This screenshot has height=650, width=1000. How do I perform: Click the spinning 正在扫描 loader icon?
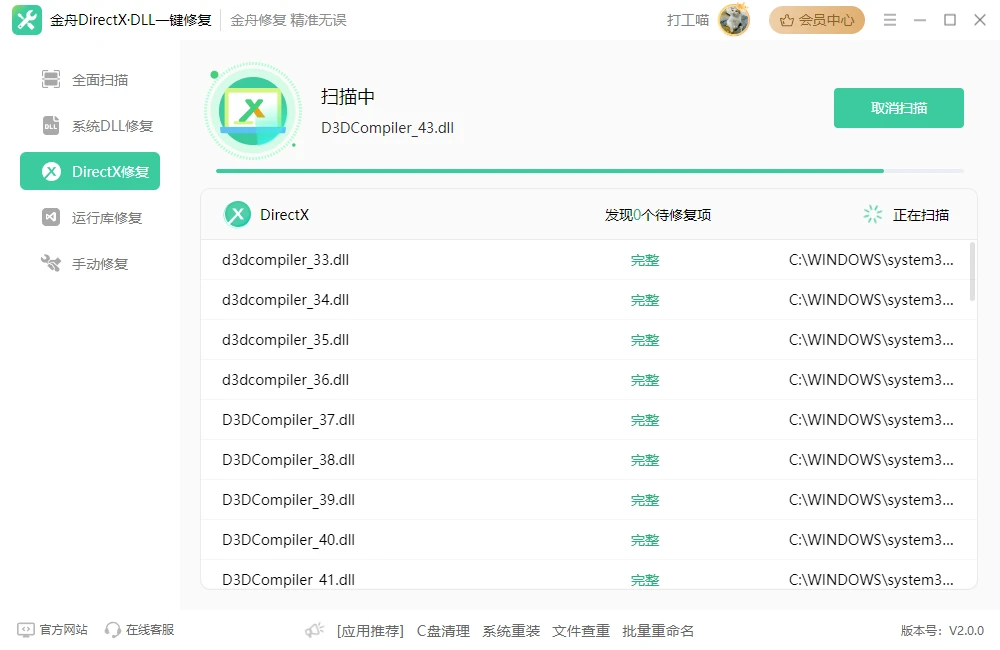tap(872, 214)
